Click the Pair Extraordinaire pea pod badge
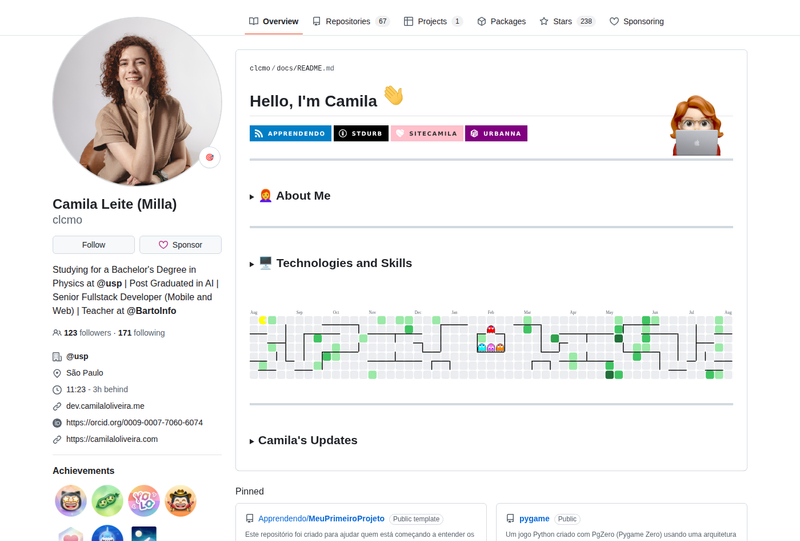Viewport: 800px width, 541px height. [108, 501]
